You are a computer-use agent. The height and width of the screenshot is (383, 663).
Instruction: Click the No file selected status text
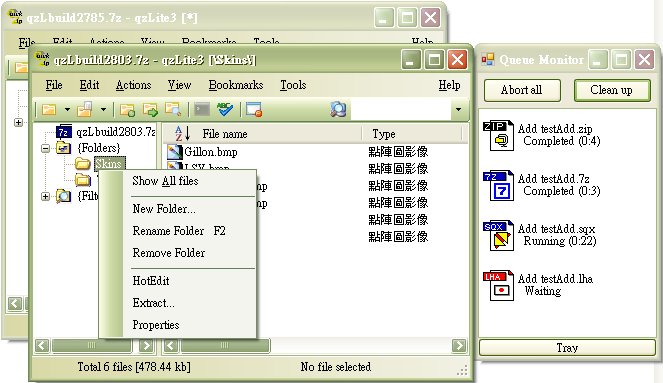click(336, 367)
